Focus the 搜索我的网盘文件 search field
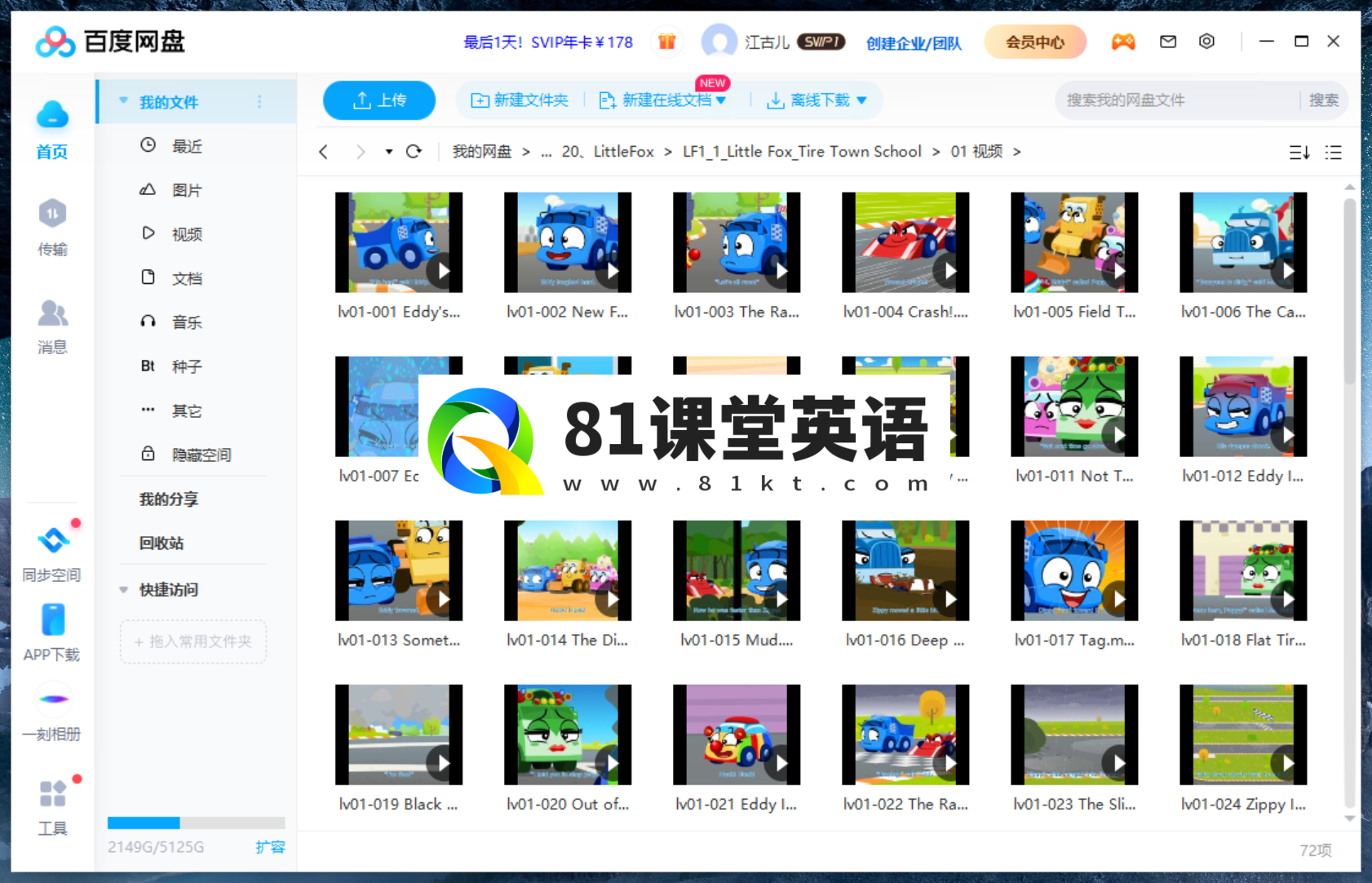Screen dimensions: 1372x883 1179,100
